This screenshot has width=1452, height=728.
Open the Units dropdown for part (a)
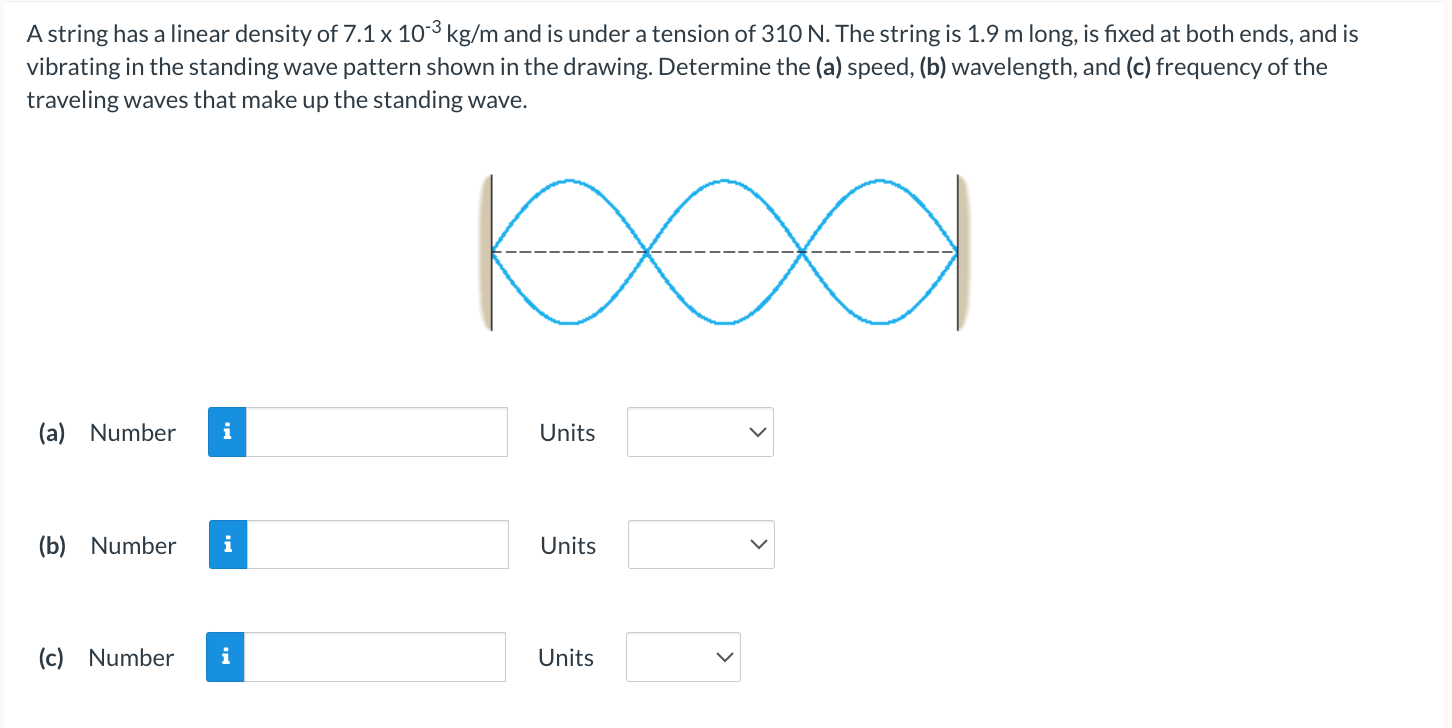(700, 432)
